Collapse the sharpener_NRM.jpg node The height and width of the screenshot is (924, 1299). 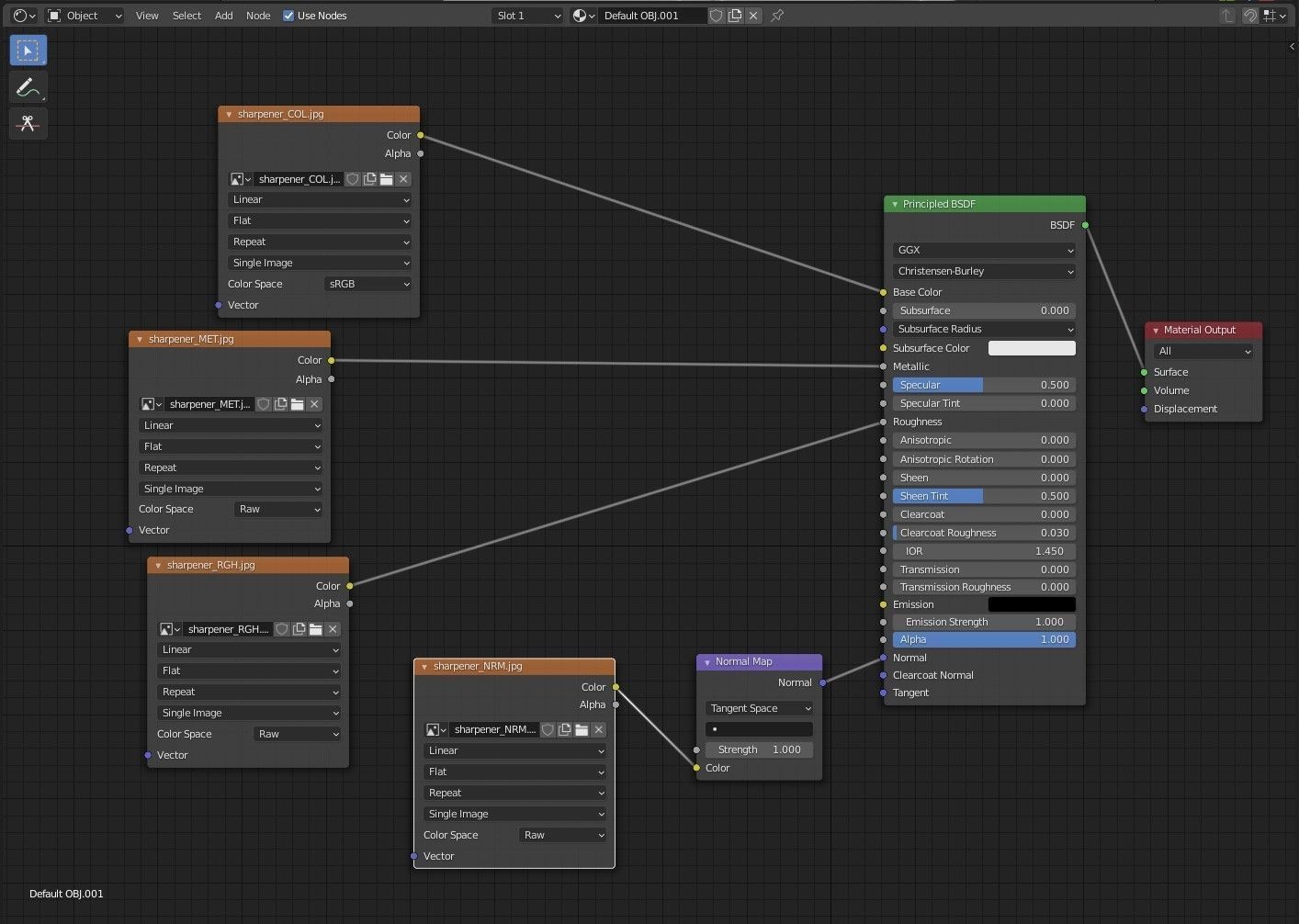424,667
